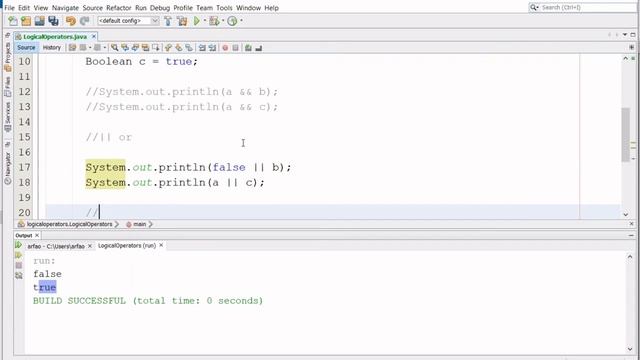Viewport: 640px width, 360px height.
Task: Click the Open Project icon
Action: (x=40, y=21)
